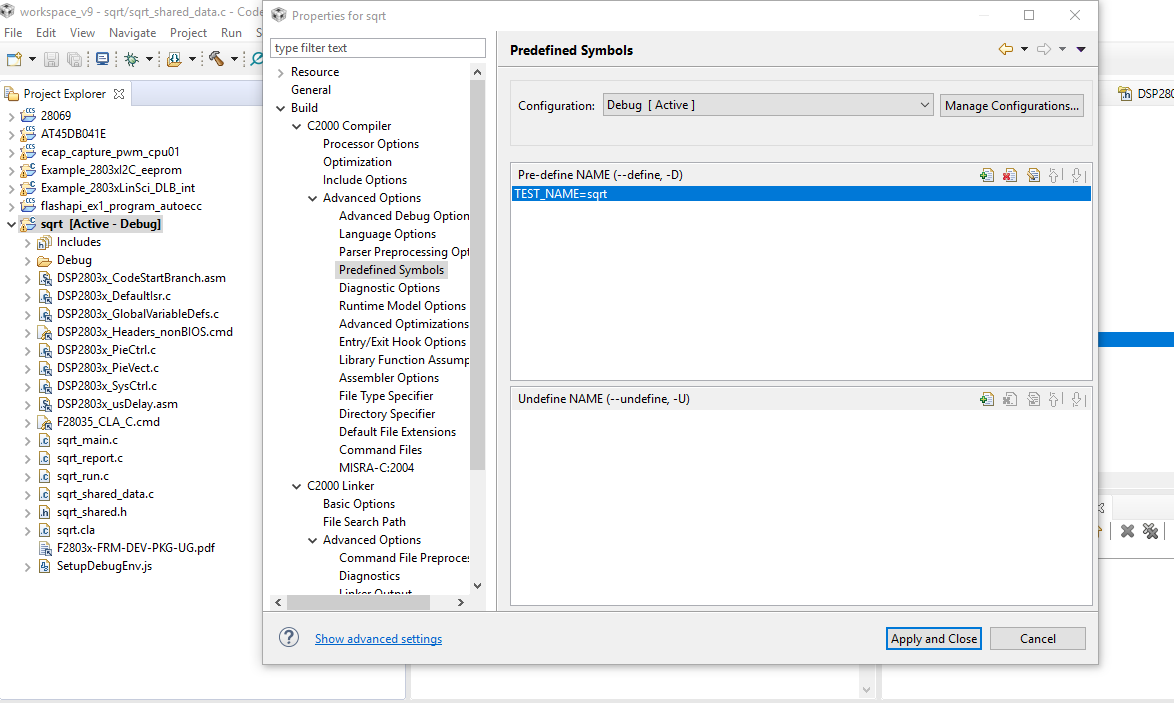Click Edit icon in Pre-define NAME section

pyautogui.click(x=1033, y=175)
